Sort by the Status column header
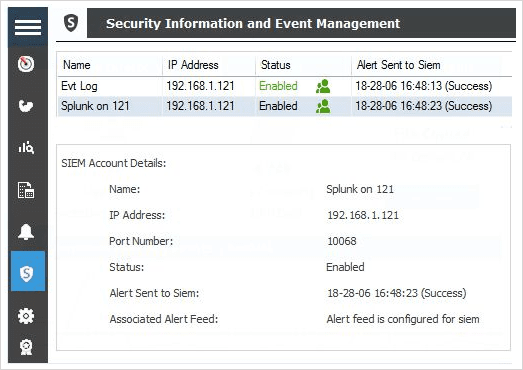Viewport: 523px width, 370px height. click(276, 65)
